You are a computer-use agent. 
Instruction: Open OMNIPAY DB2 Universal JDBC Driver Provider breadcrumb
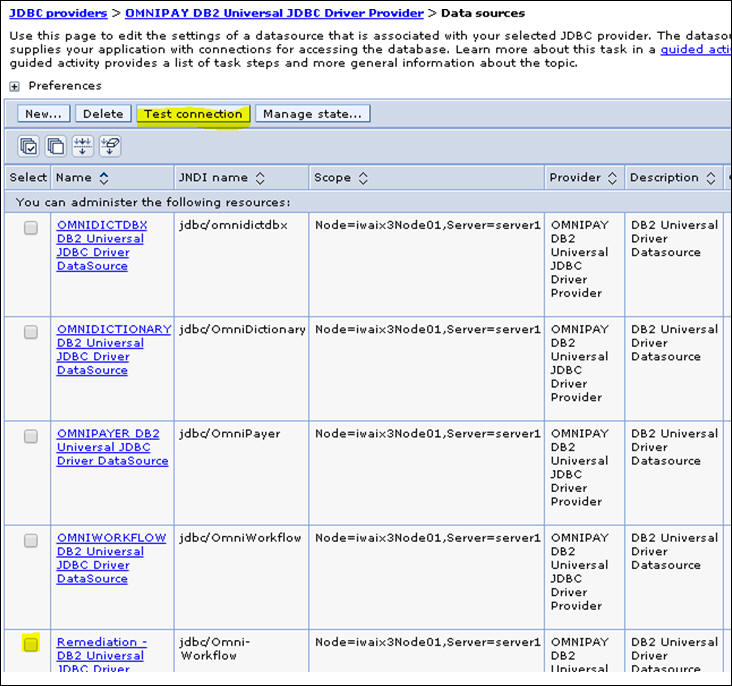274,13
